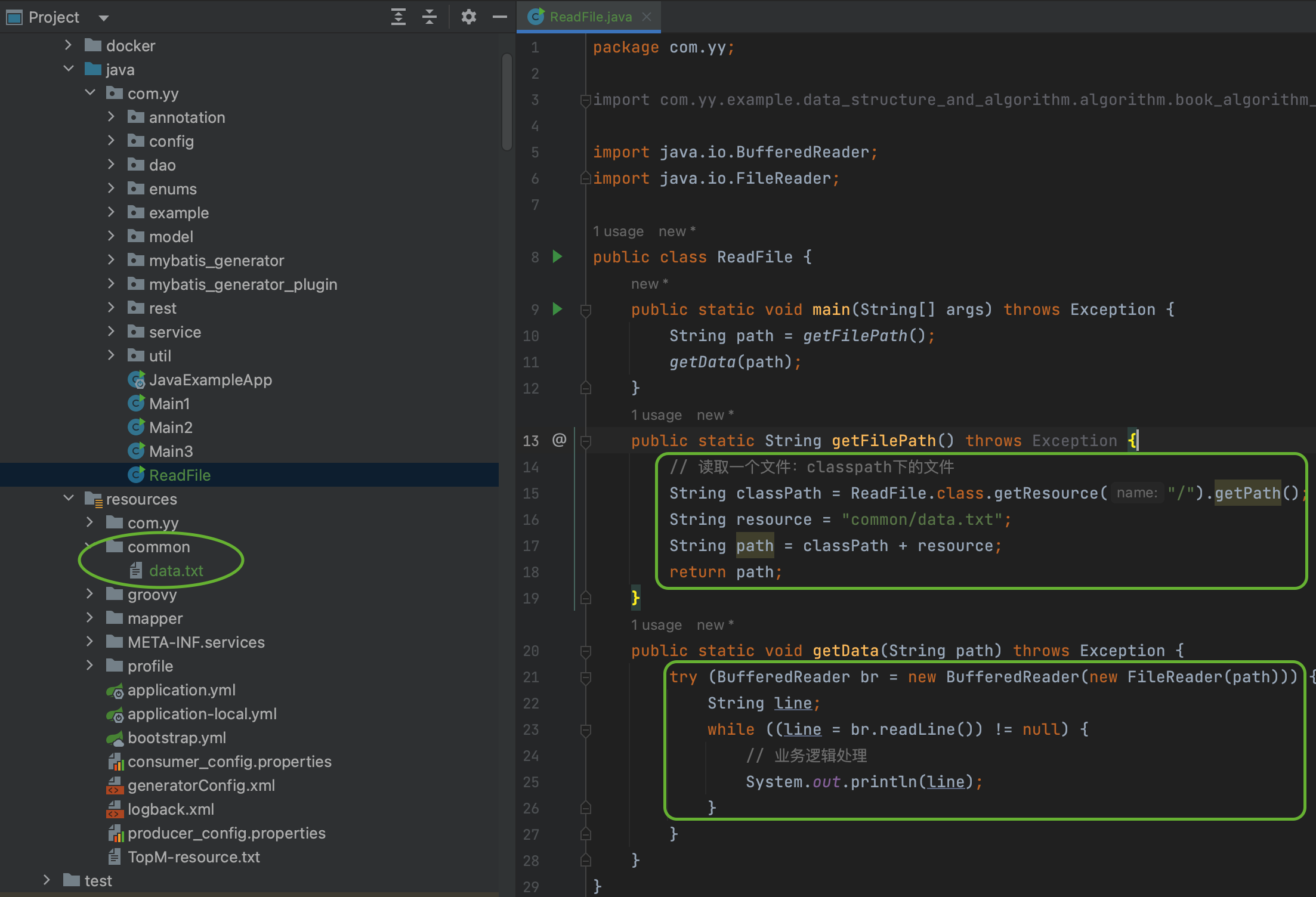Expand the docker folder
This screenshot has width=1316, height=897.
68,45
